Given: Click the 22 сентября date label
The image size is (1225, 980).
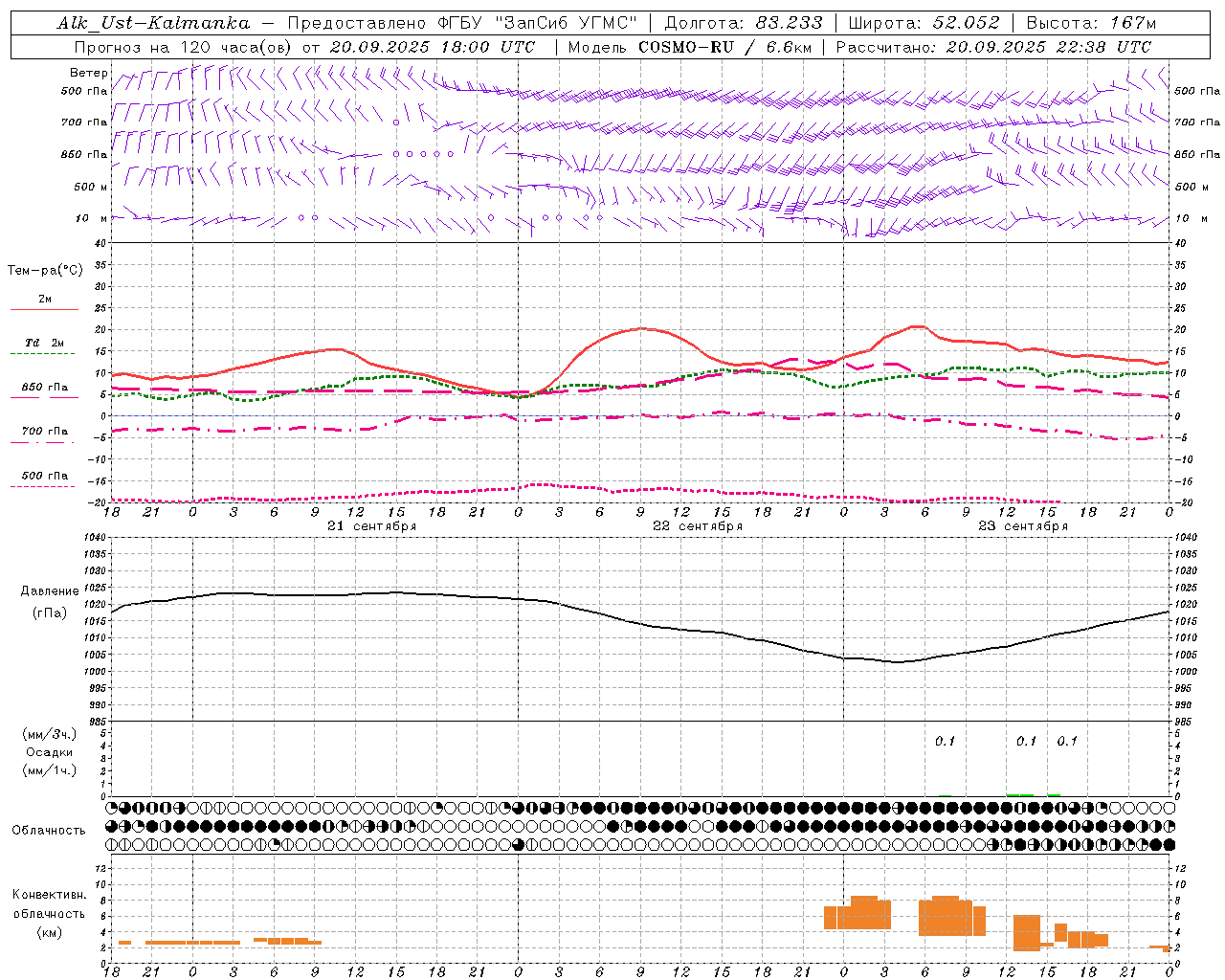Looking at the screenshot, I should 697,526.
